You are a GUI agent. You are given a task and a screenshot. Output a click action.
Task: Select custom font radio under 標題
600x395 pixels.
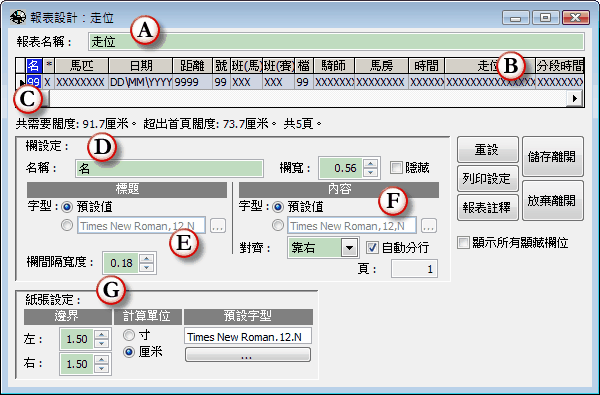[67, 225]
